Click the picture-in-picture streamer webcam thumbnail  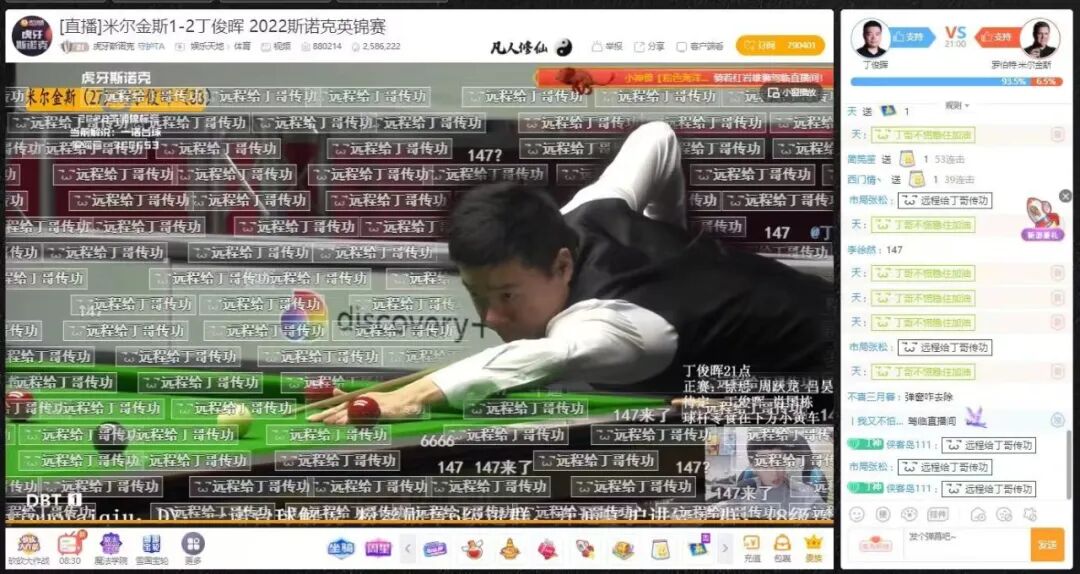(769, 464)
